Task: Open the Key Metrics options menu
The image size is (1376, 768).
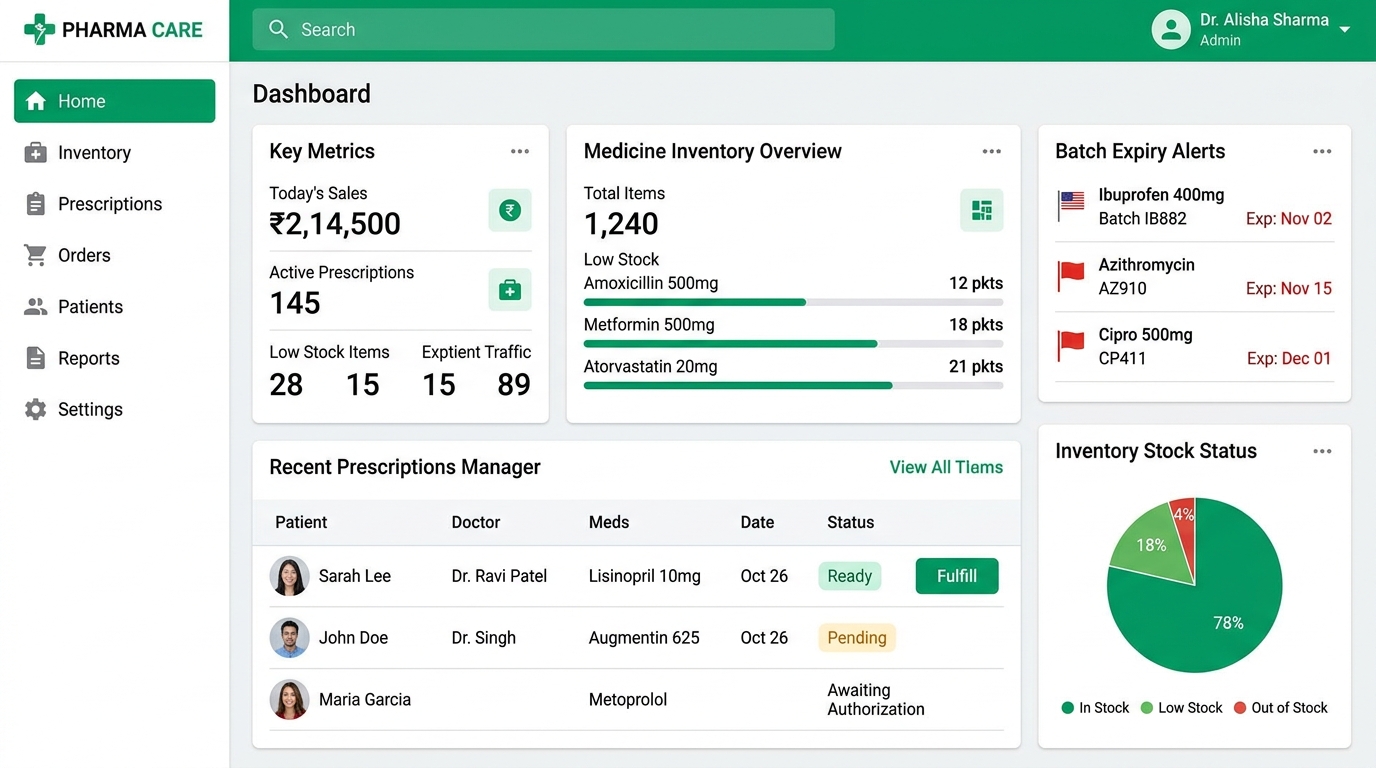Action: click(x=520, y=152)
